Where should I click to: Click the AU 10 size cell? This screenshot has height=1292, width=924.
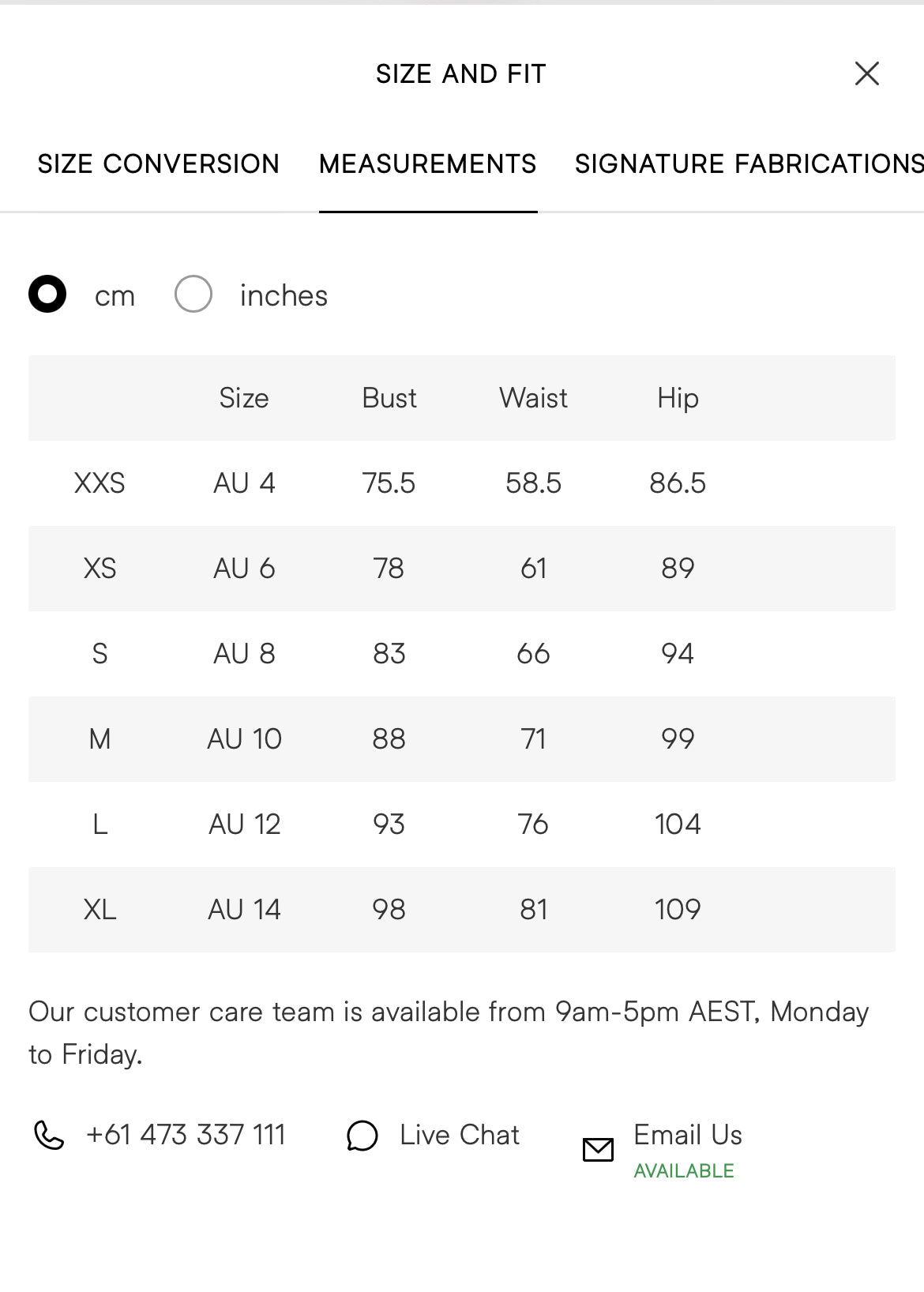pyautogui.click(x=244, y=739)
